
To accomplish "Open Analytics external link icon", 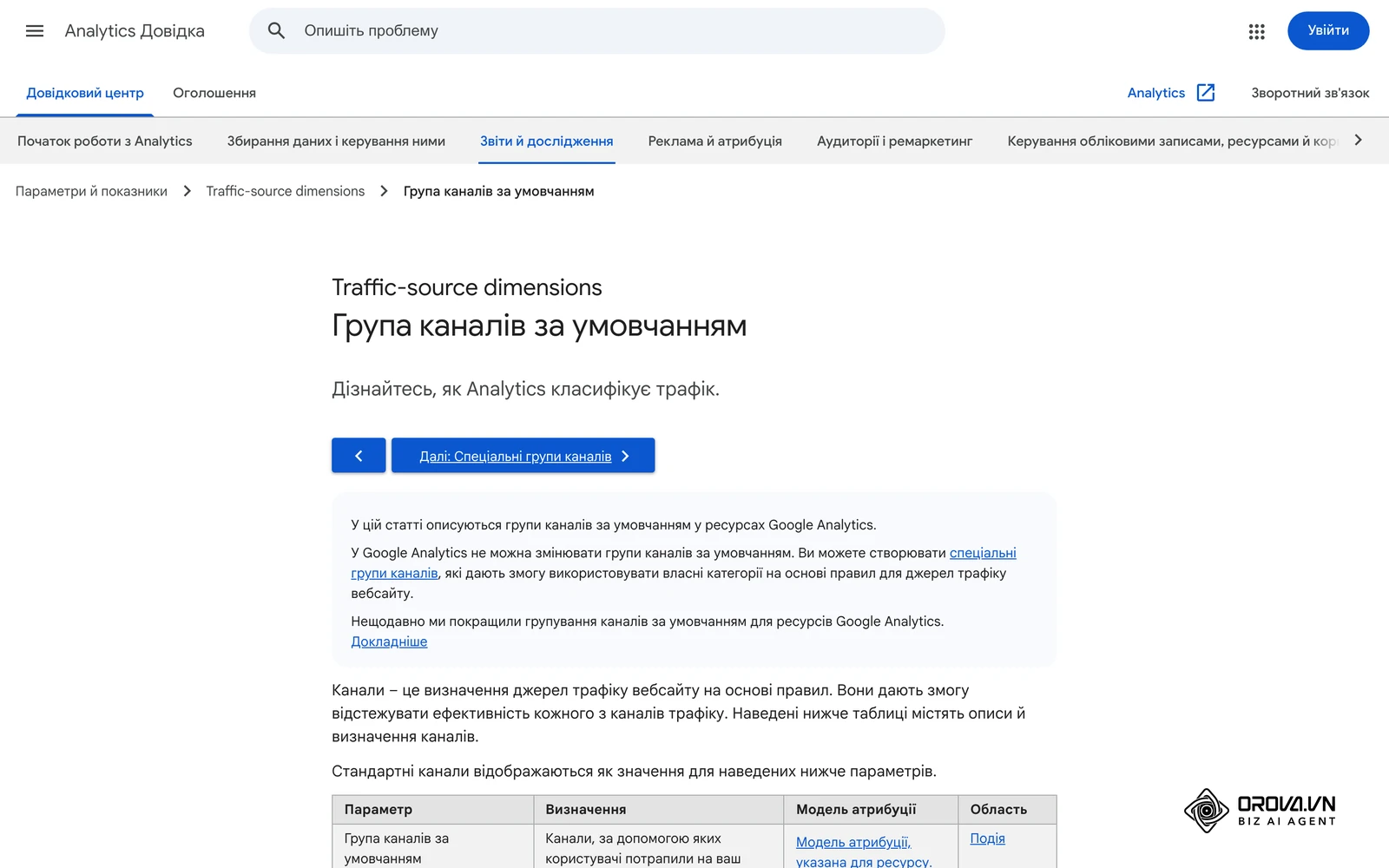I will click(1206, 93).
